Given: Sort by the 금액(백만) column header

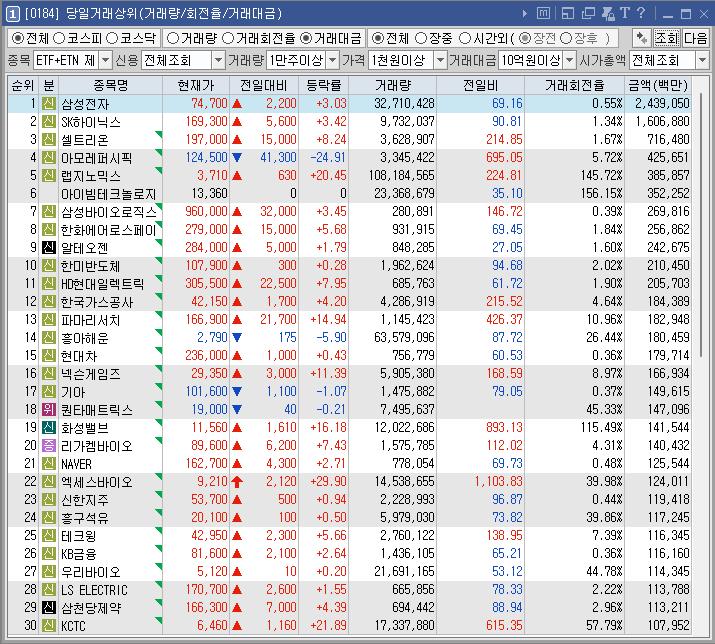Looking at the screenshot, I should (658, 85).
